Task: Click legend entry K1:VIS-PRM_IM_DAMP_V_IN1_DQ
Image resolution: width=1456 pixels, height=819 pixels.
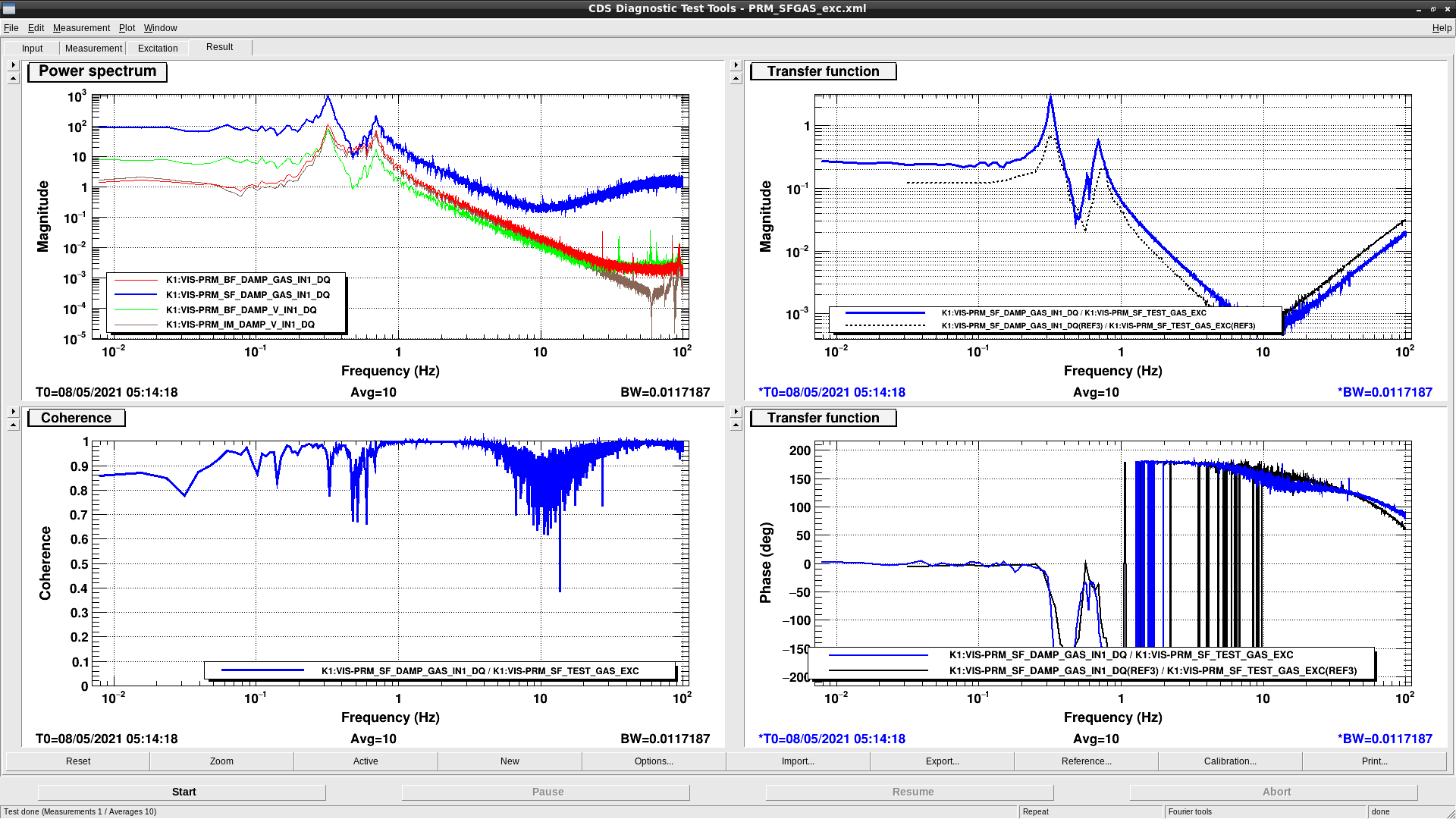Action: (x=240, y=325)
